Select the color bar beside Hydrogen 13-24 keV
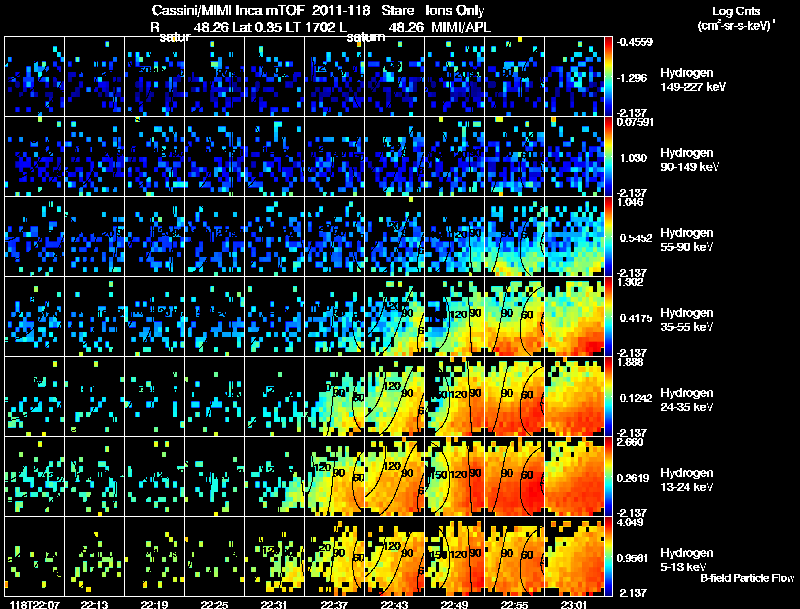Viewport: 800px width, 609px height. 608,477
